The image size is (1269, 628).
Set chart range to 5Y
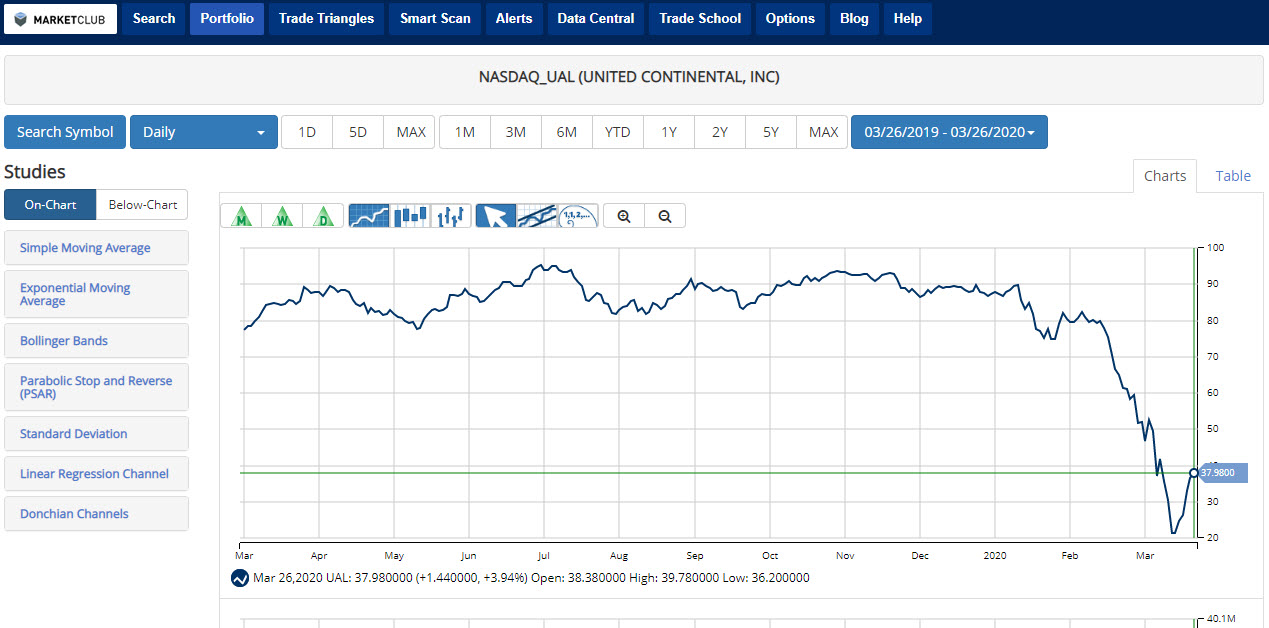771,132
